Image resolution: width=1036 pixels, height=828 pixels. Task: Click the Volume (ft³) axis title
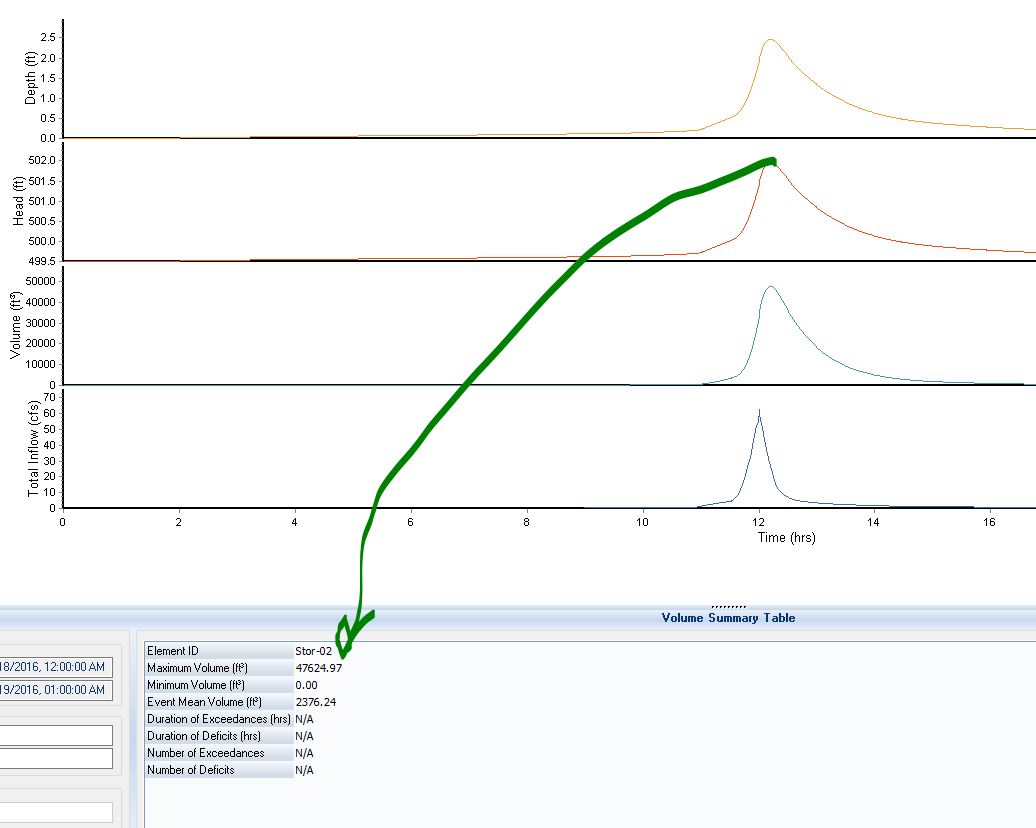(x=16, y=325)
